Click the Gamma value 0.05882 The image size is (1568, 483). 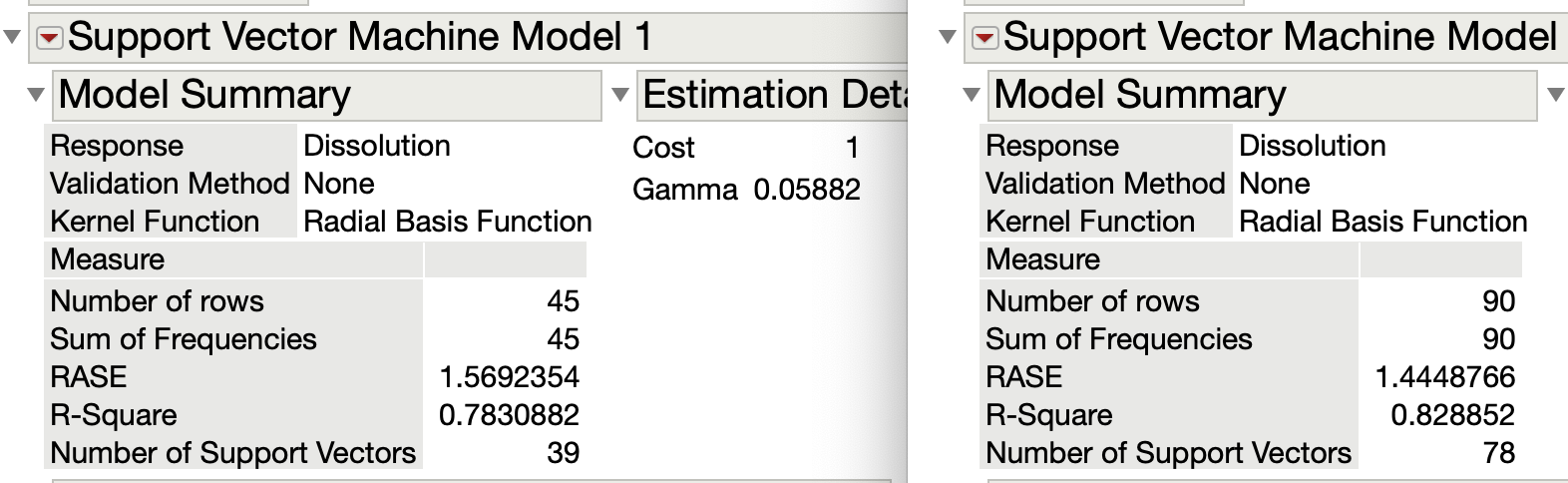806,190
